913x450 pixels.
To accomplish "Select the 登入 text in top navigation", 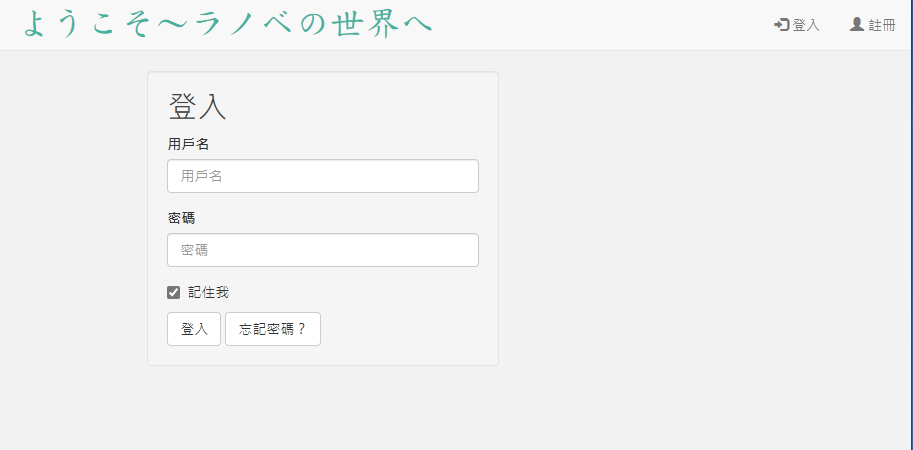I will pos(806,25).
